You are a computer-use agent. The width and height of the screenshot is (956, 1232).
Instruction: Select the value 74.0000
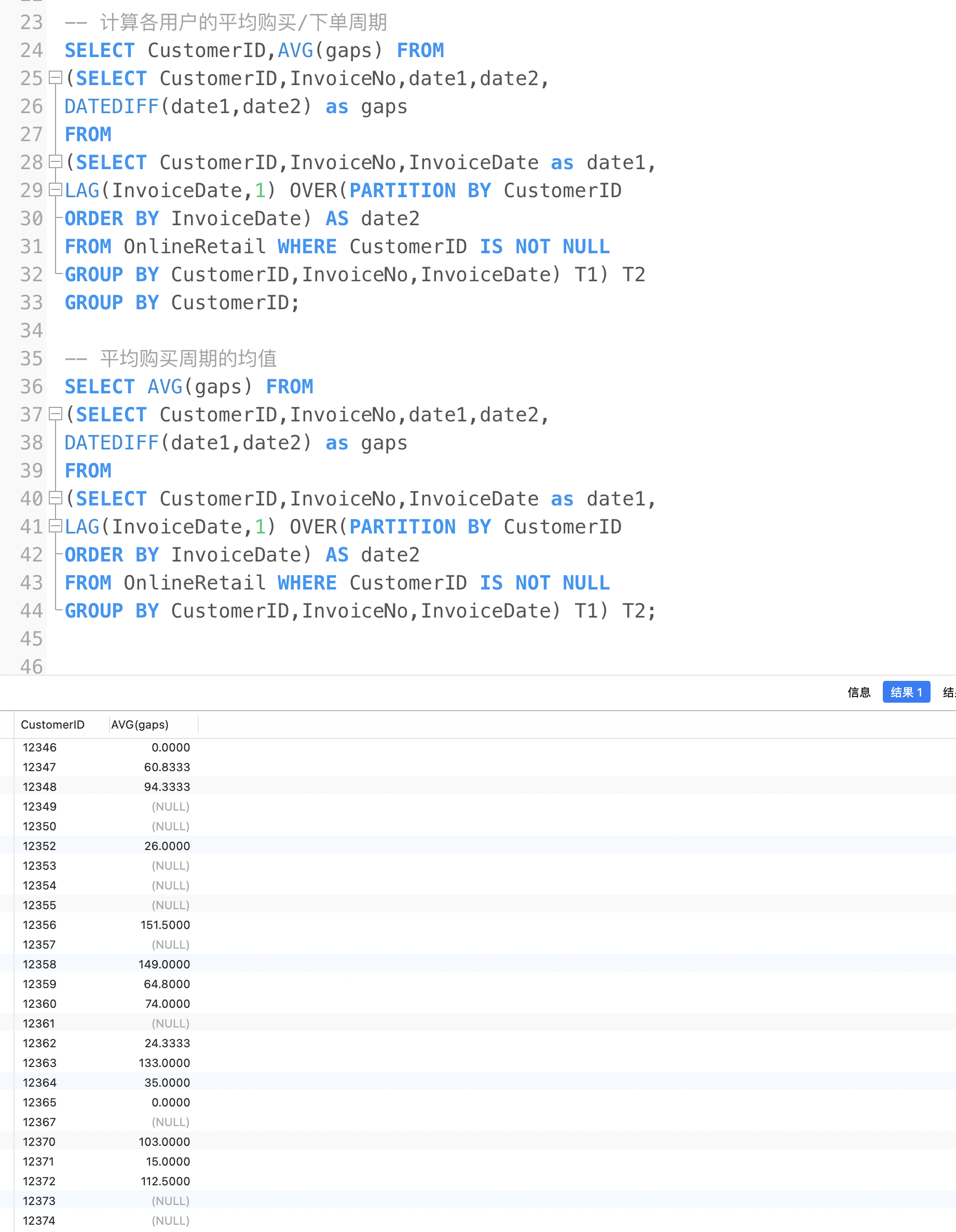(168, 1004)
